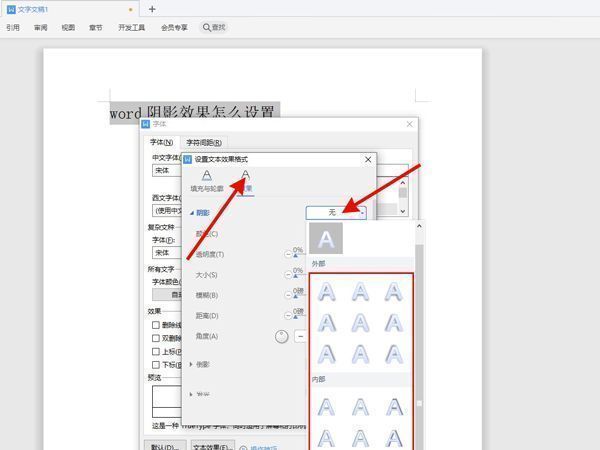
Task: Enable the 上标 superscript checkbox
Action: (156, 351)
